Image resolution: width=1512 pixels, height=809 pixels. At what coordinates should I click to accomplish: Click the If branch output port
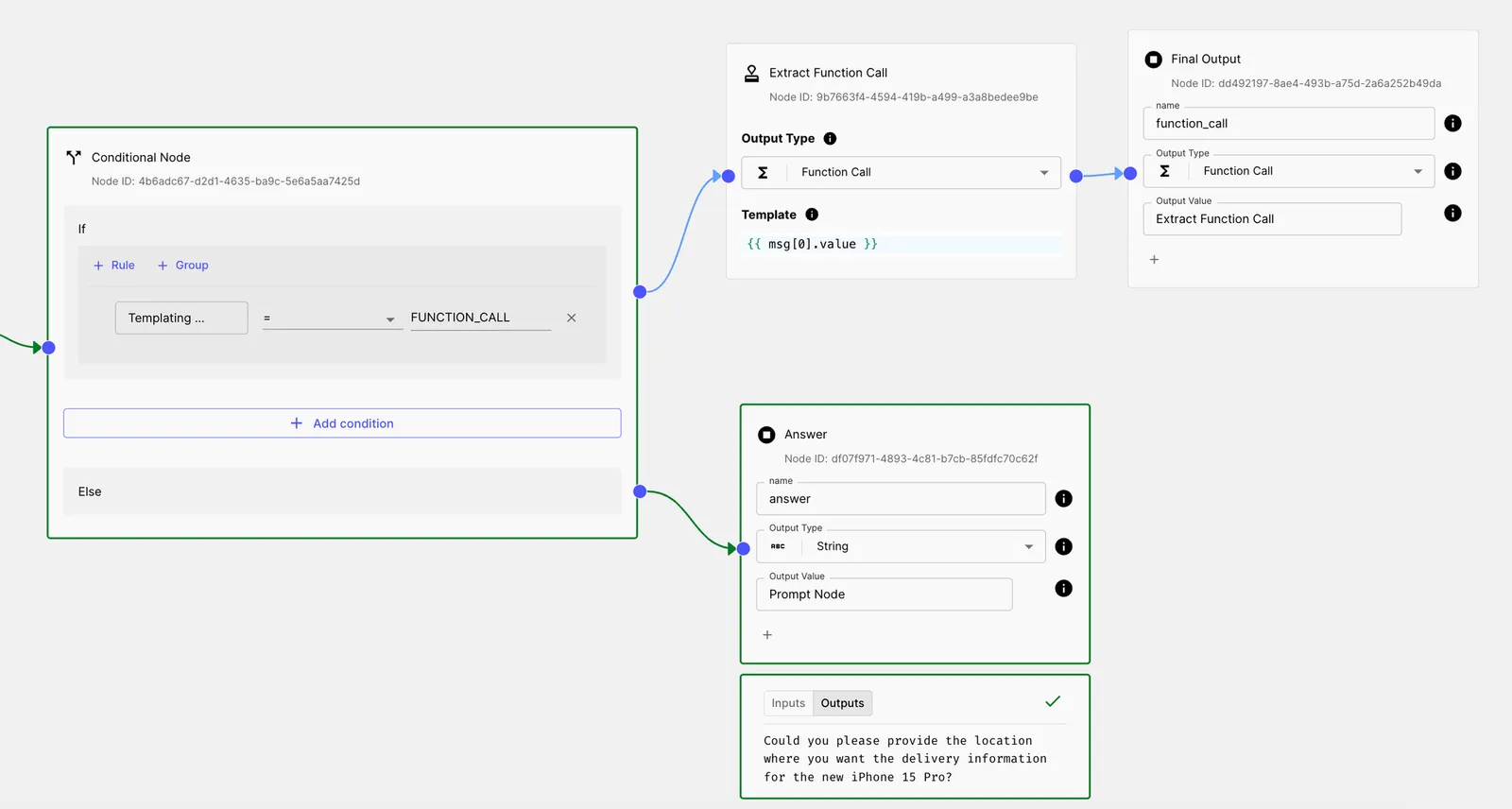click(640, 292)
